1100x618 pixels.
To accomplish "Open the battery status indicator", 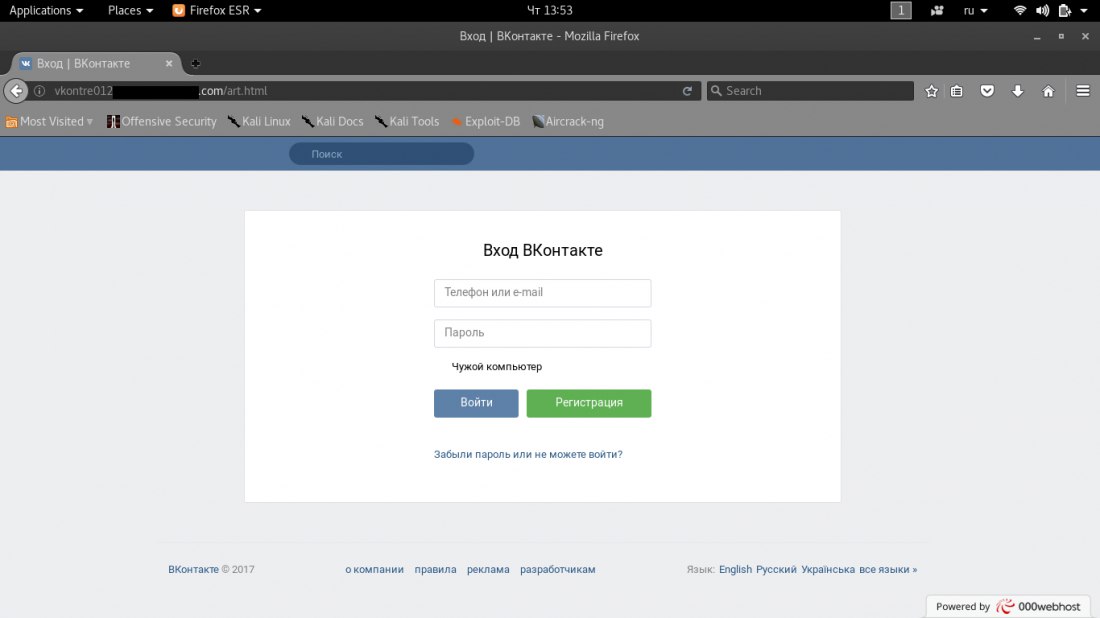I will click(1065, 11).
